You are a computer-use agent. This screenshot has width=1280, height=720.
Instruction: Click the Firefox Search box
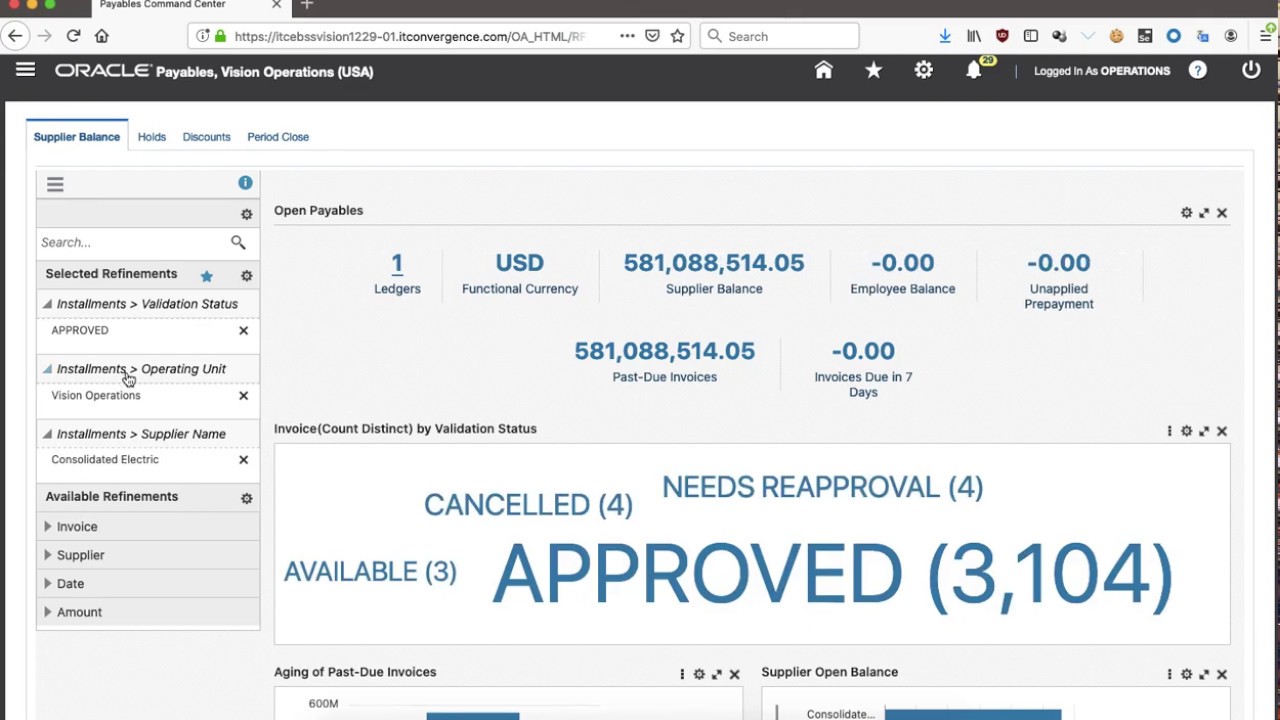780,36
